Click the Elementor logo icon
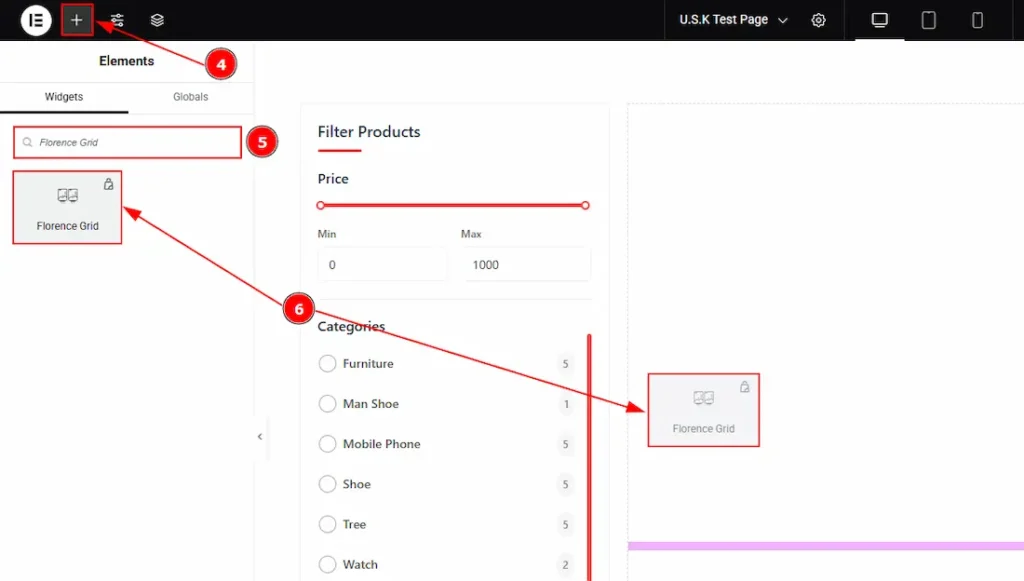Viewport: 1024px width, 581px height. pyautogui.click(x=36, y=20)
